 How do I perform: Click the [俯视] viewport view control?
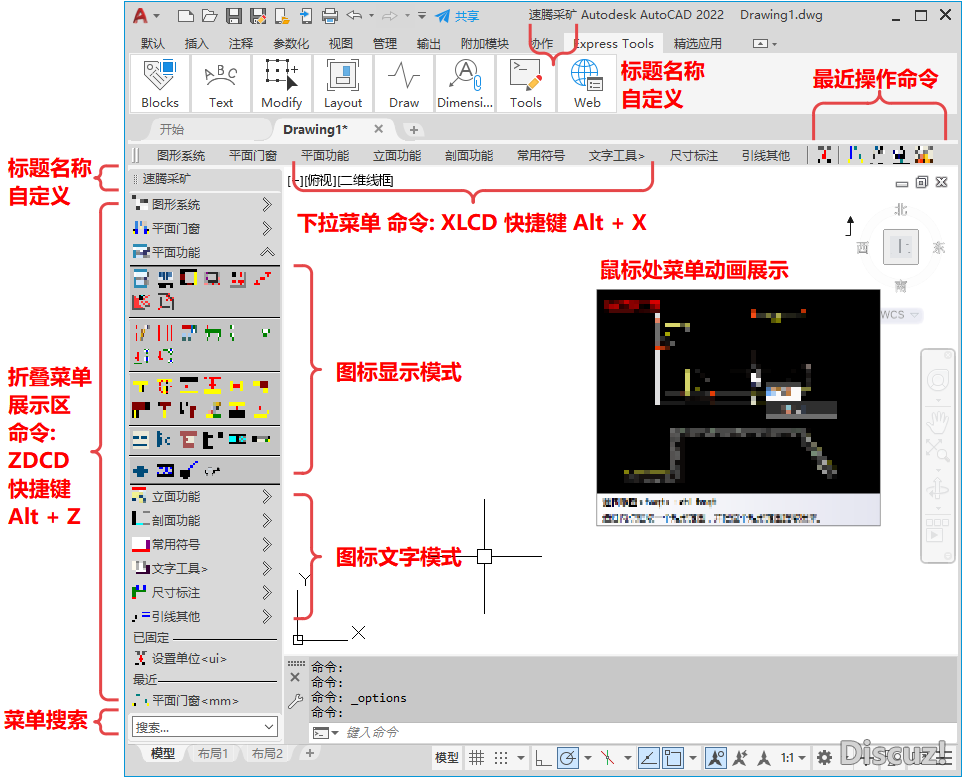pos(321,181)
